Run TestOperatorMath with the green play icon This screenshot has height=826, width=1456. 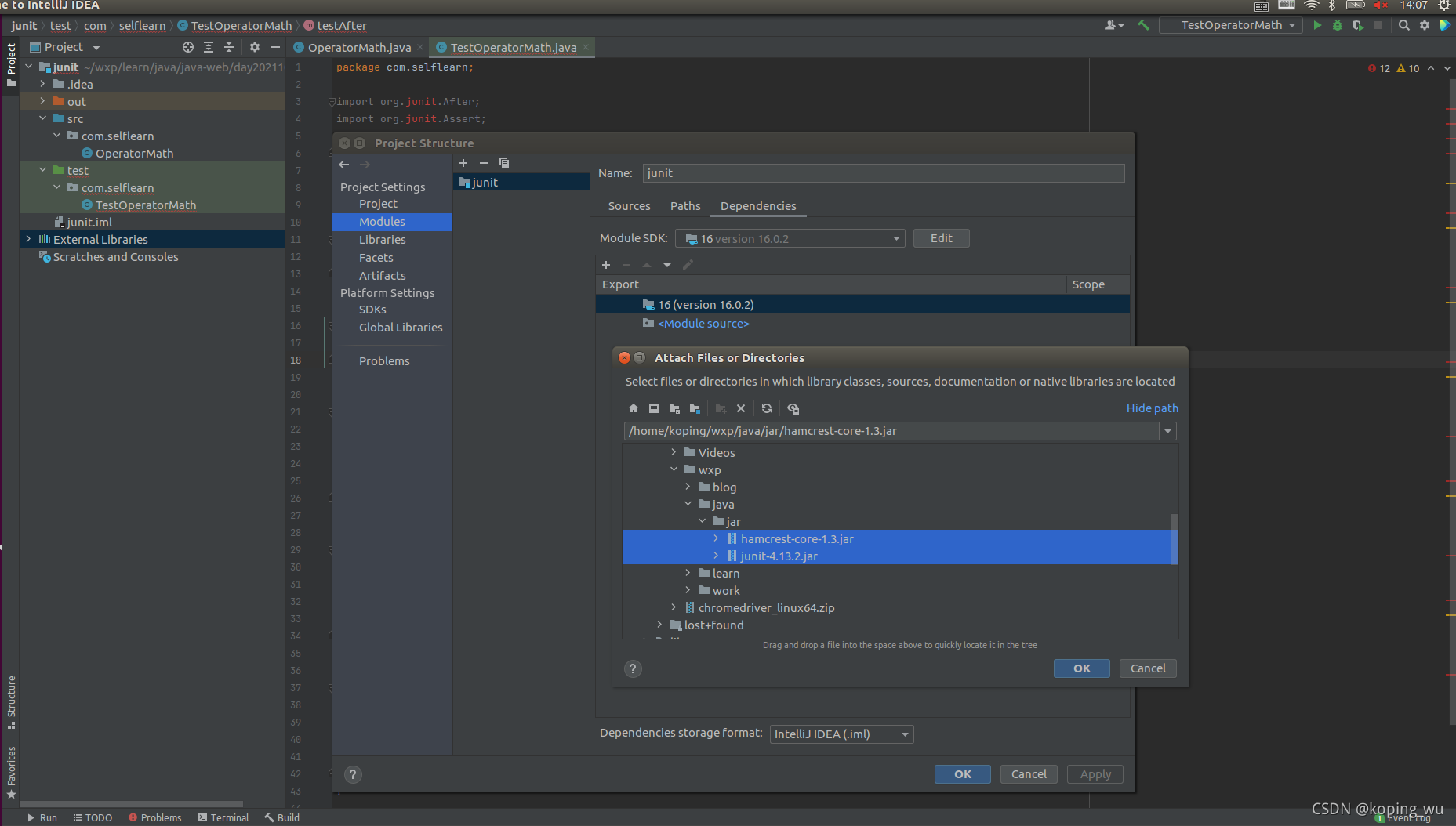[1317, 25]
